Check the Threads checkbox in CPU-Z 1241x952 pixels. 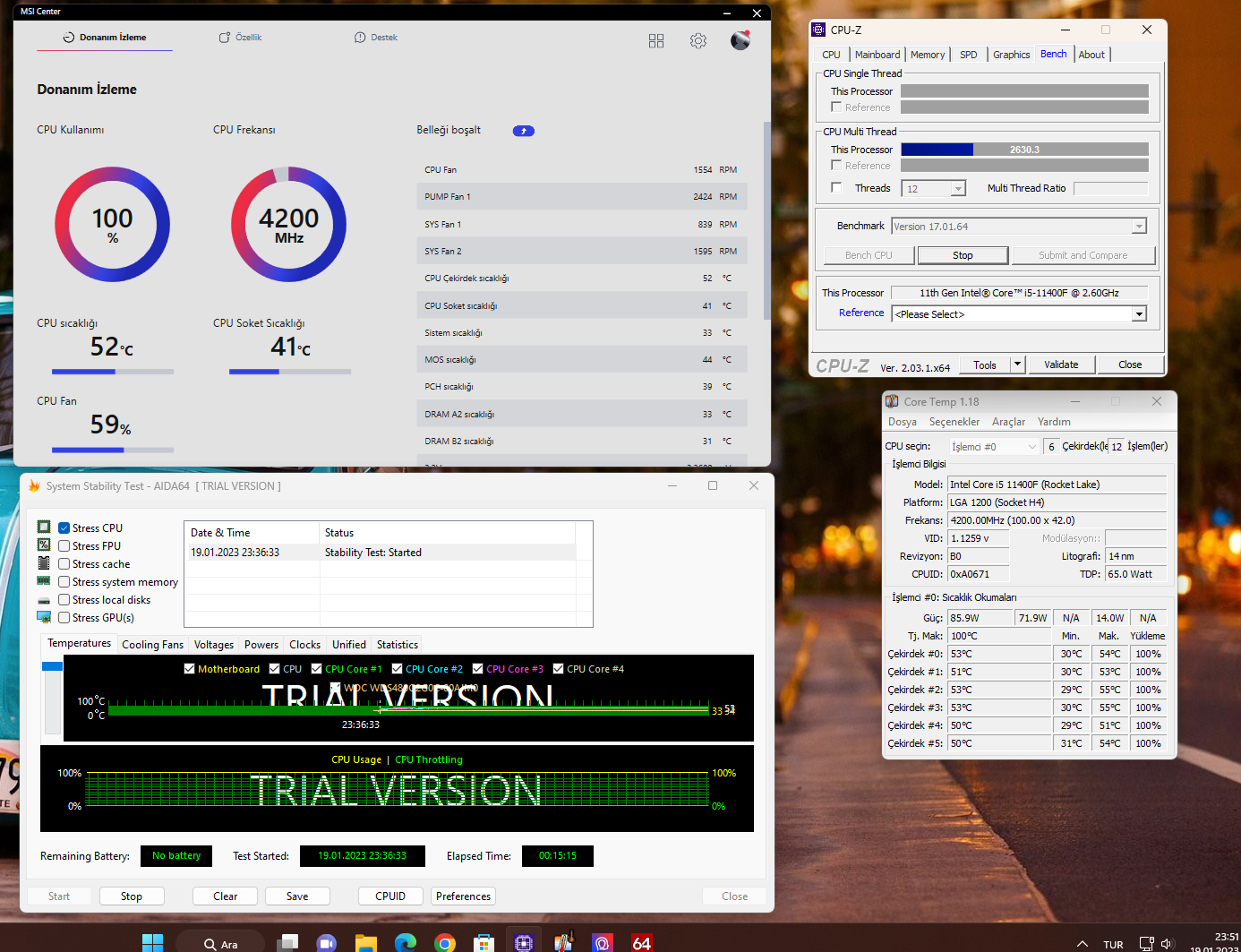(x=836, y=187)
